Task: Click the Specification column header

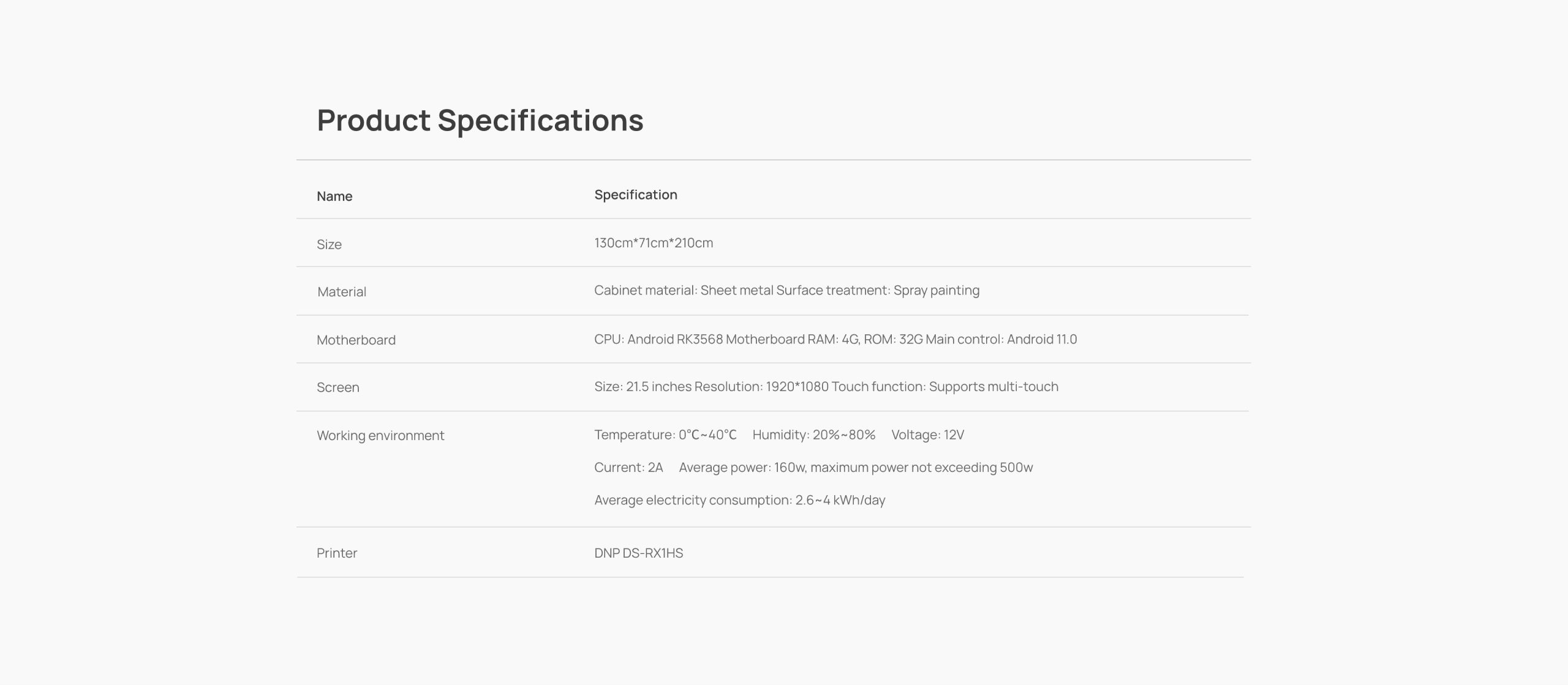Action: pyautogui.click(x=635, y=195)
